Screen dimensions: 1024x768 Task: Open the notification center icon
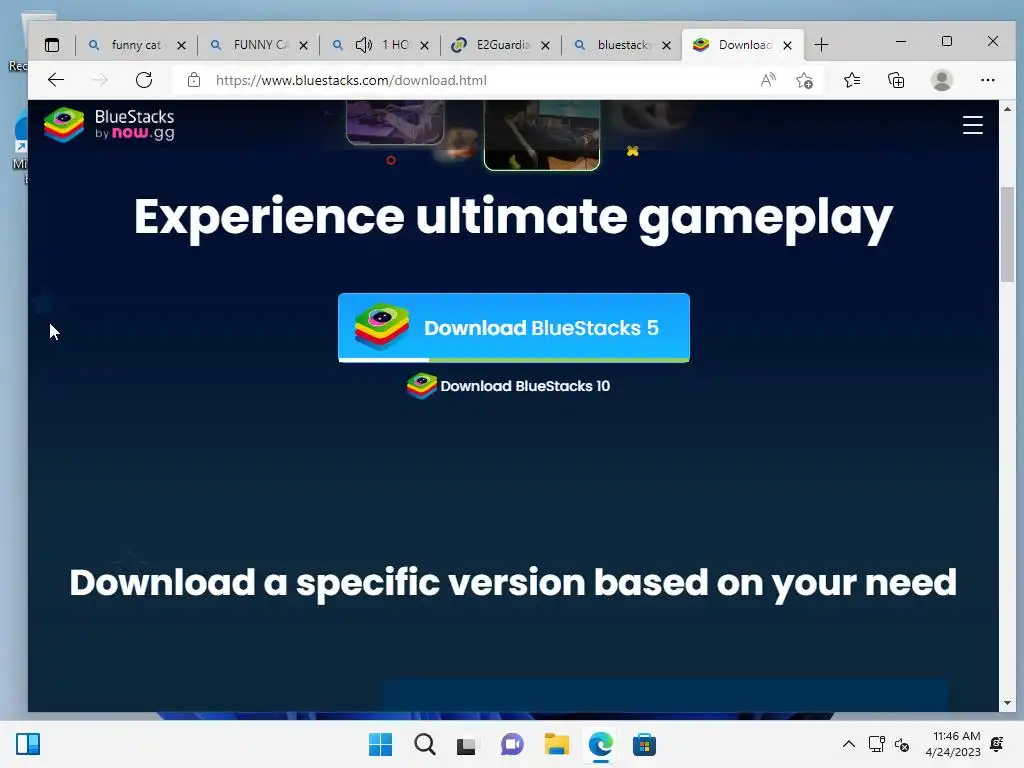pyautogui.click(x=997, y=744)
